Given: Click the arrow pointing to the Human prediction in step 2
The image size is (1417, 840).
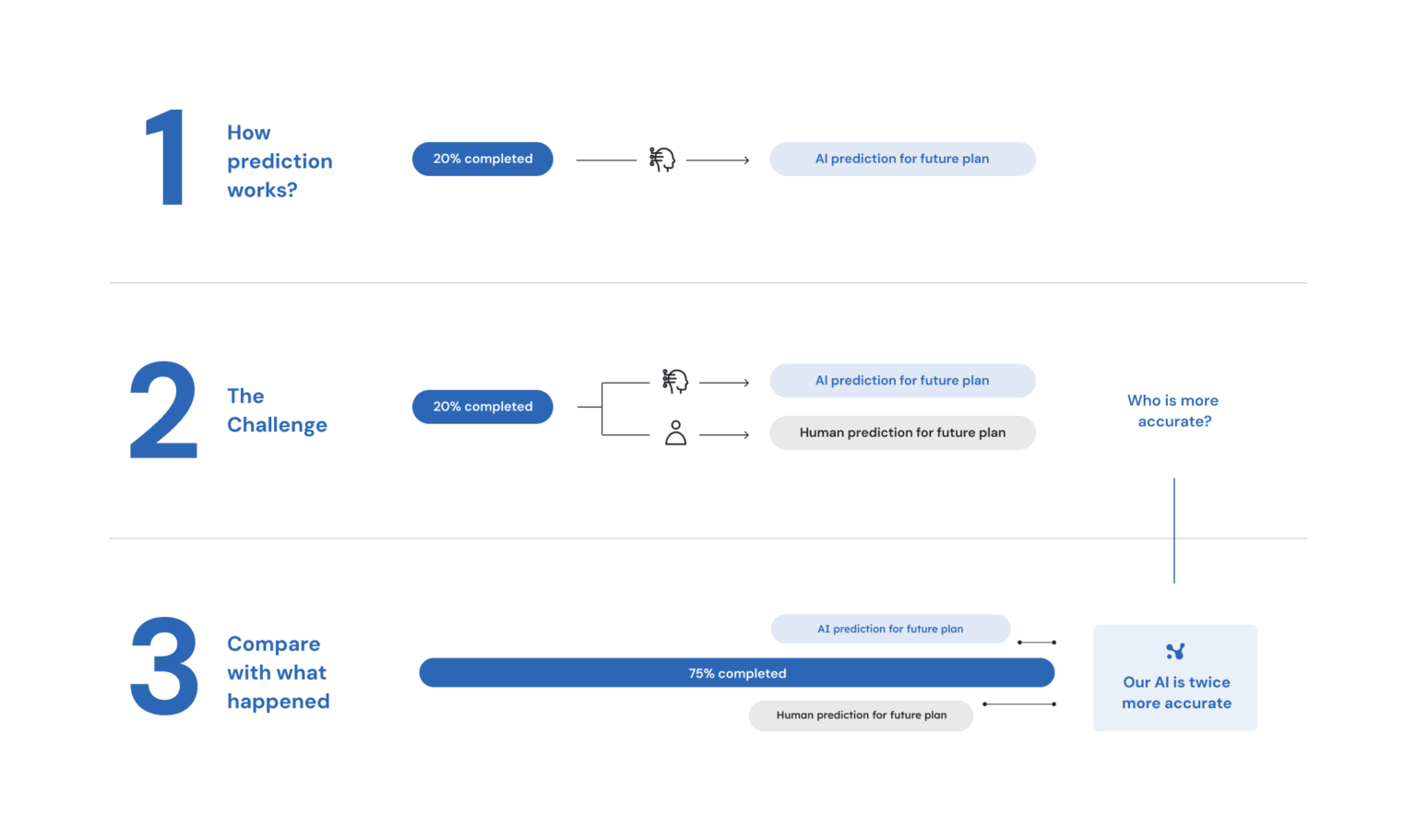Looking at the screenshot, I should click(724, 434).
